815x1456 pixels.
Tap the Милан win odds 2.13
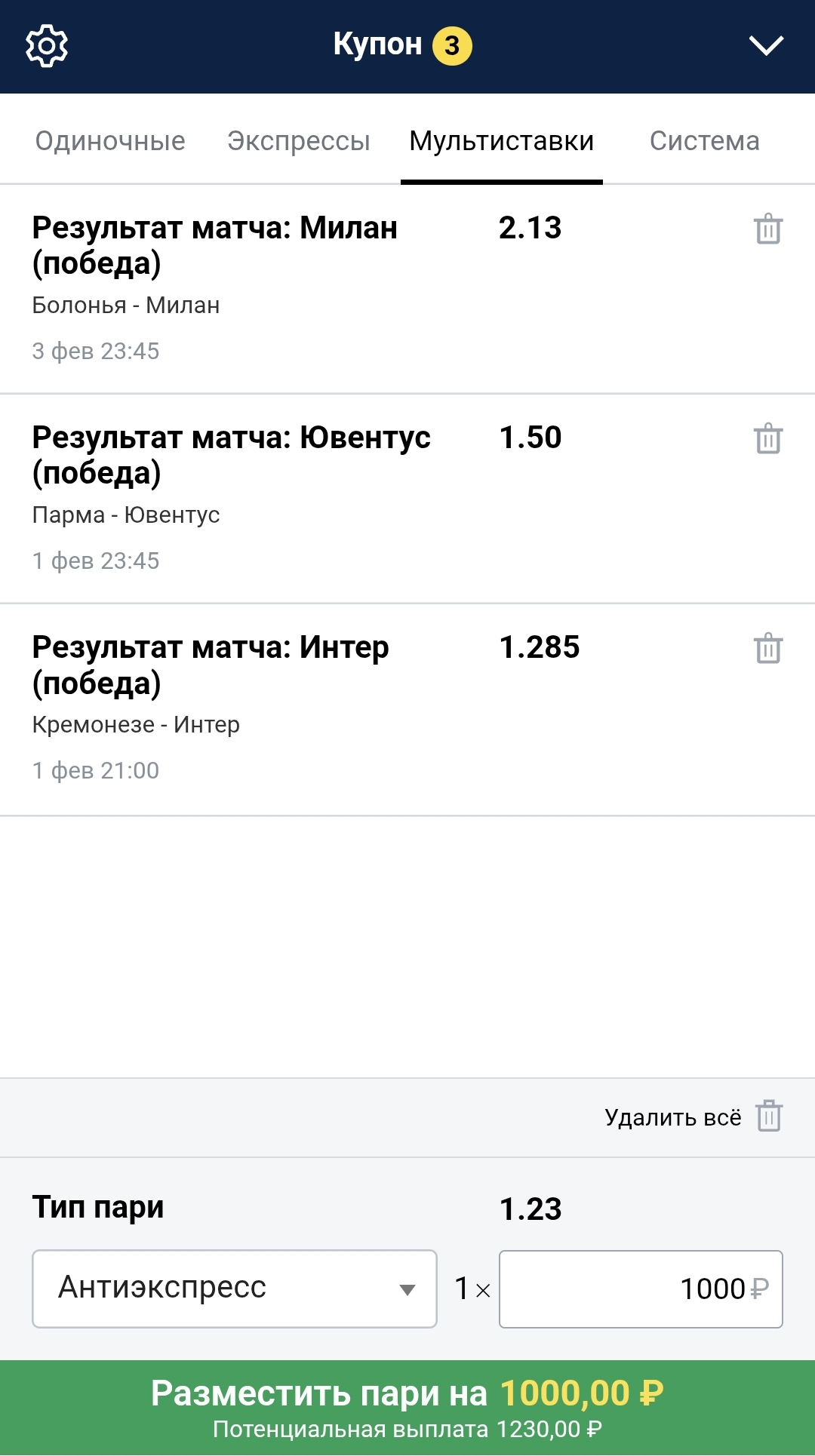pyautogui.click(x=531, y=228)
